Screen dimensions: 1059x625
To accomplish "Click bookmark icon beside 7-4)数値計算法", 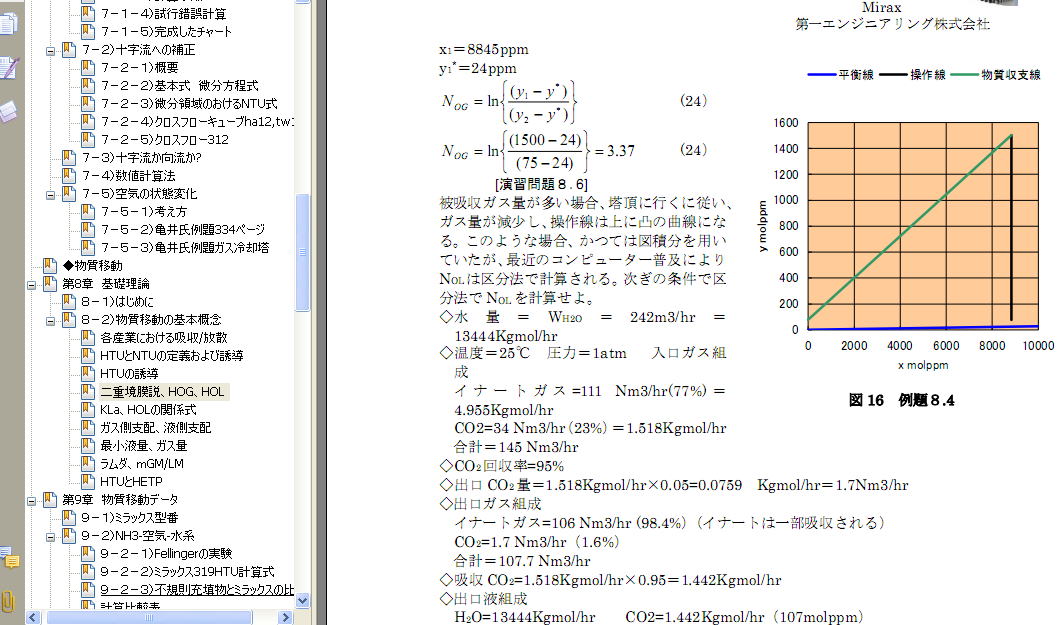I will pyautogui.click(x=69, y=175).
